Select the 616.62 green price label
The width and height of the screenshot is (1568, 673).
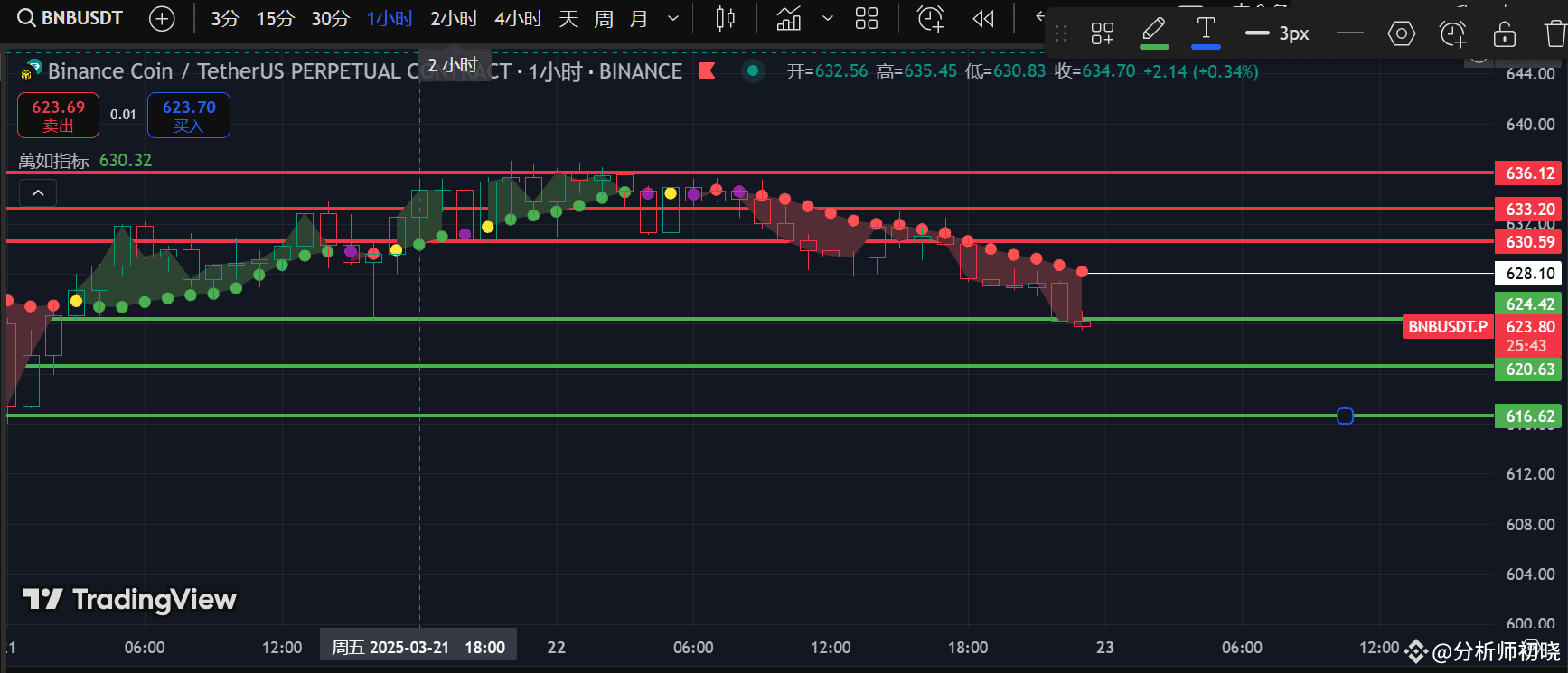(1530, 416)
